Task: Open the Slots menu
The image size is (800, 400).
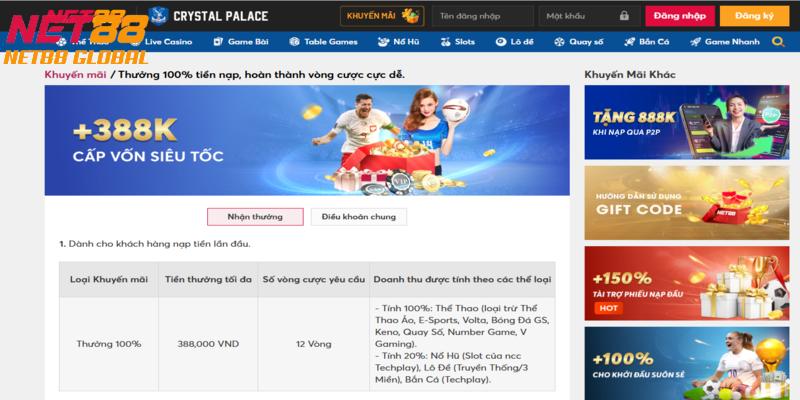Action: pyautogui.click(x=457, y=42)
